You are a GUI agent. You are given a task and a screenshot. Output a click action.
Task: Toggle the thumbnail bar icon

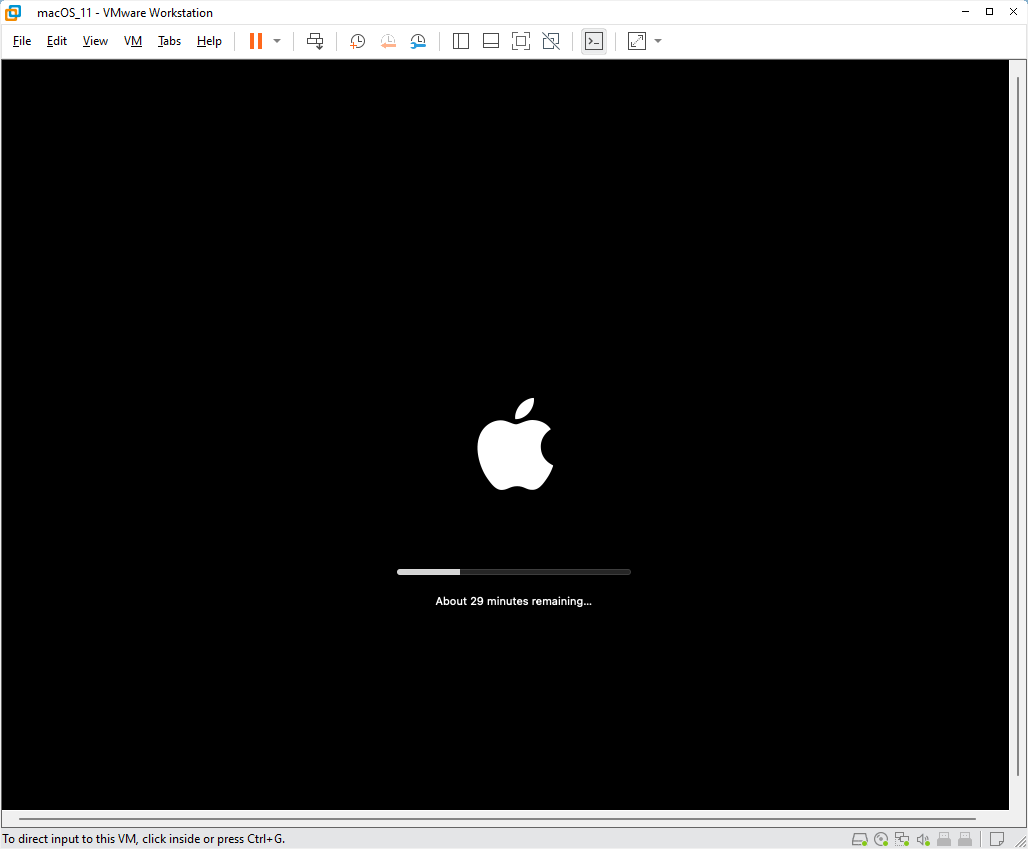pyautogui.click(x=491, y=41)
